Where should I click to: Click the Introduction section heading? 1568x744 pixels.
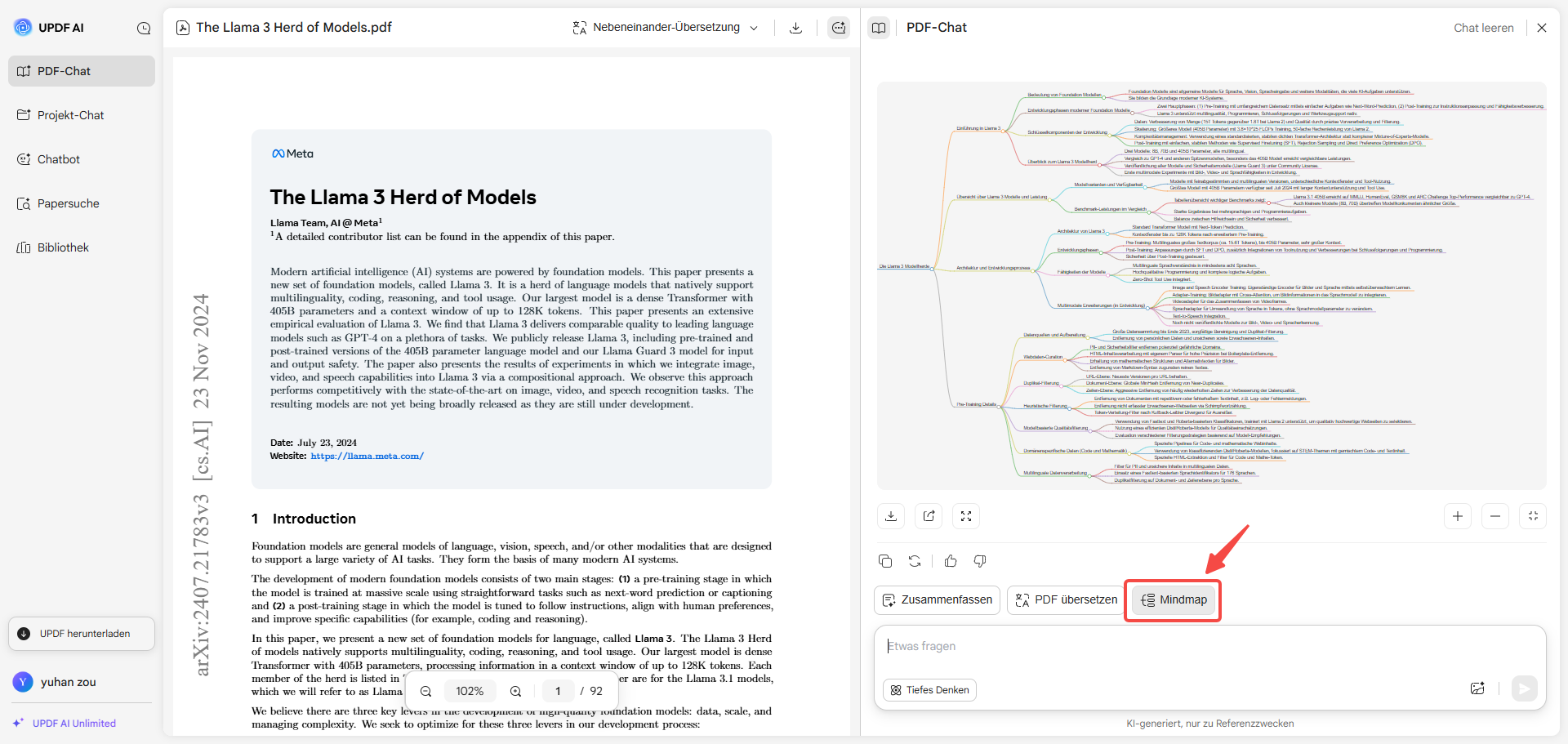(x=304, y=519)
